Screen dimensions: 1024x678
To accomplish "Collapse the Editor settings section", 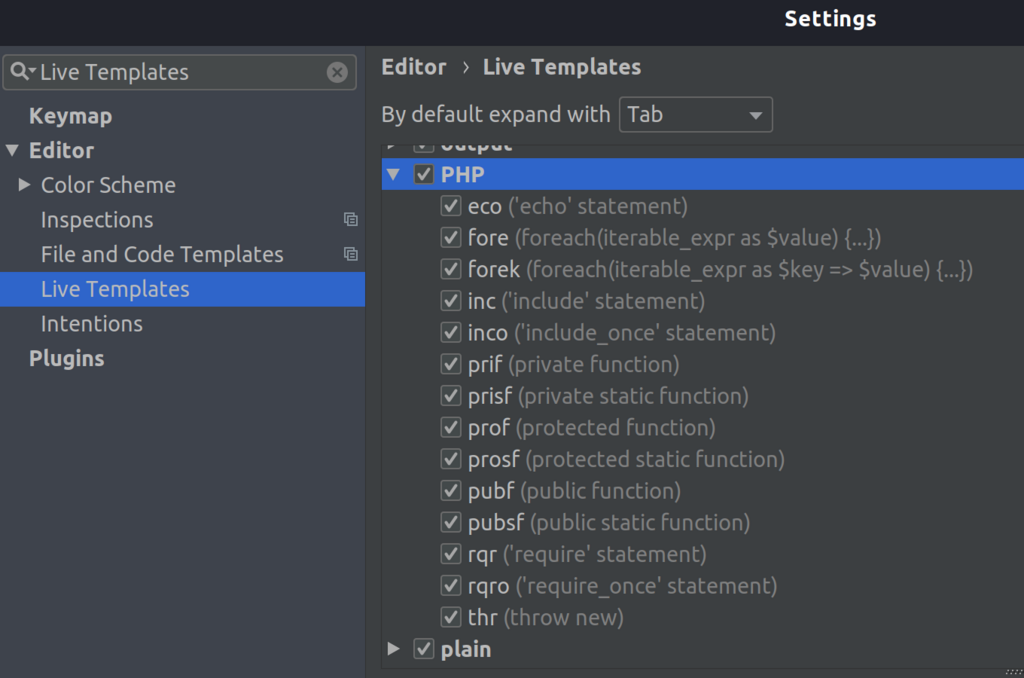I will point(12,151).
